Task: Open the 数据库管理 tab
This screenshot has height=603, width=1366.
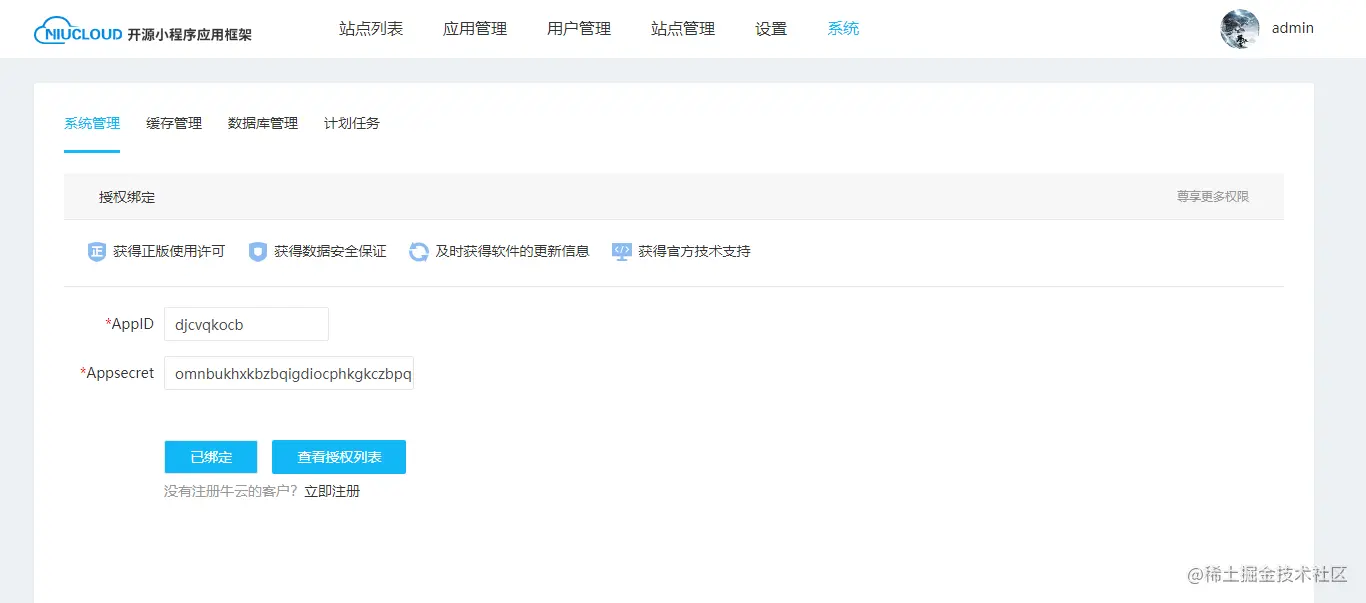Action: coord(262,123)
